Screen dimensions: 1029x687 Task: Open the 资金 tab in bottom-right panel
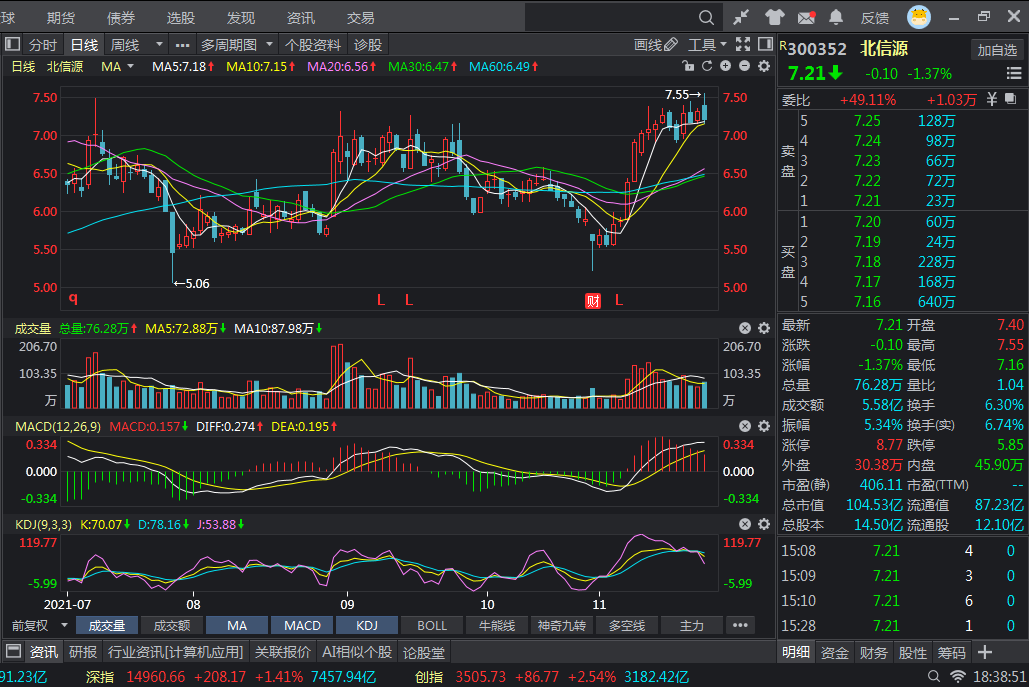[834, 653]
